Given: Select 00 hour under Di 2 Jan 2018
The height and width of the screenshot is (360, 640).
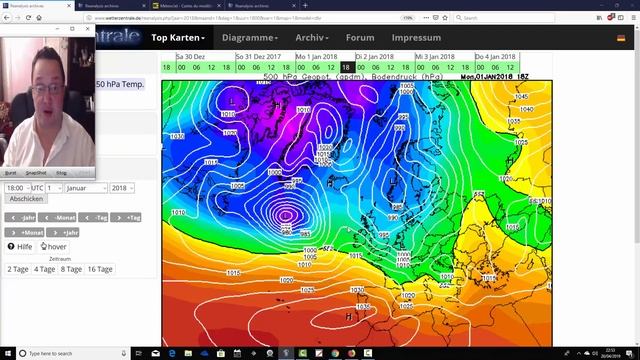Looking at the screenshot, I should [361, 67].
